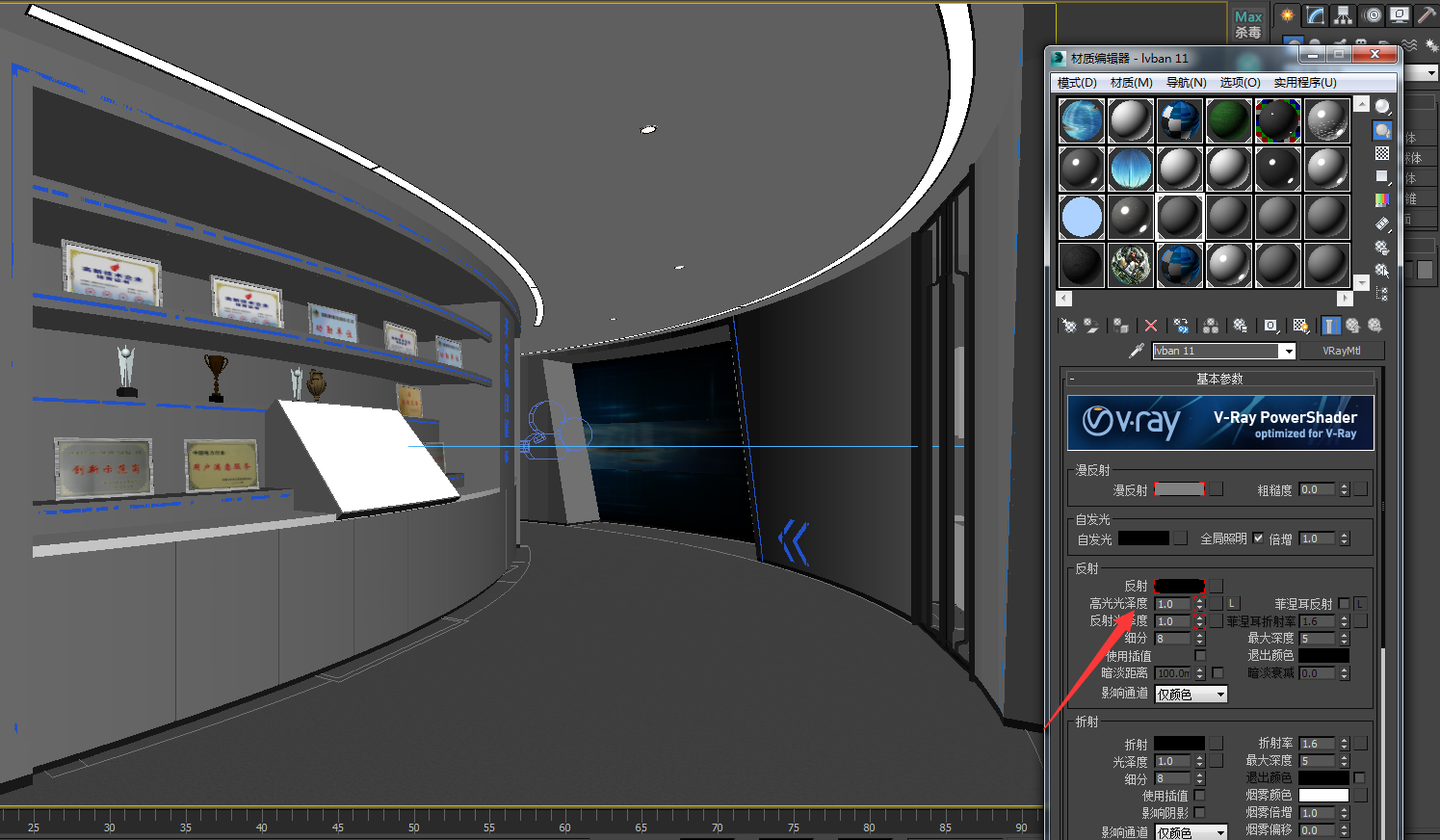Click 最大深度 spinner under 反射
The width and height of the screenshot is (1440, 840).
[1344, 638]
